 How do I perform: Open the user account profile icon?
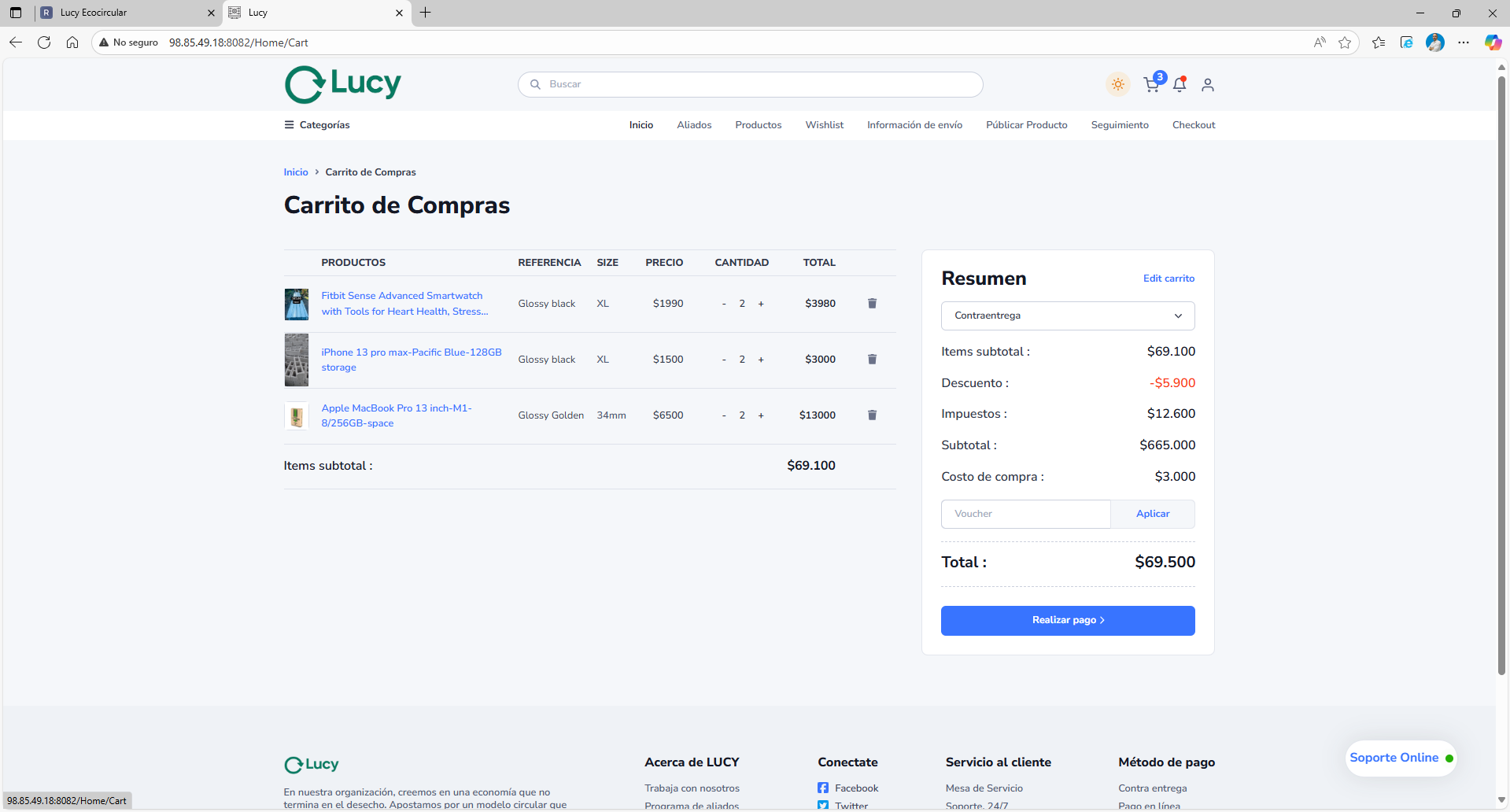click(1208, 84)
